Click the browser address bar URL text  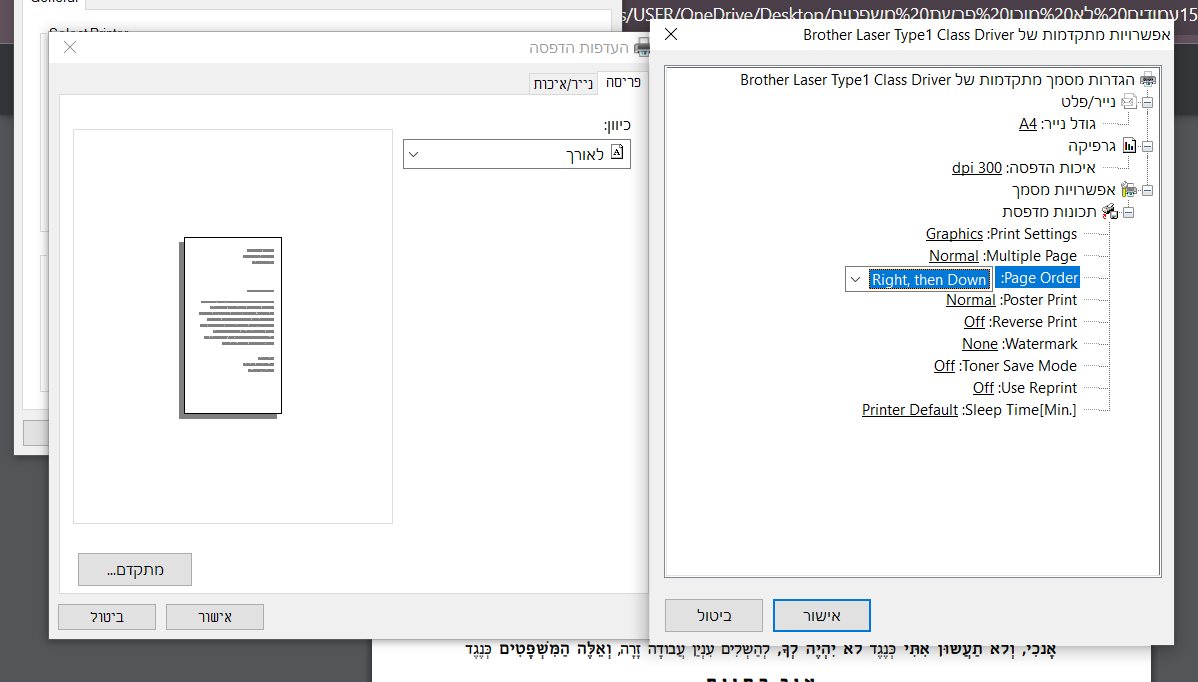(909, 15)
